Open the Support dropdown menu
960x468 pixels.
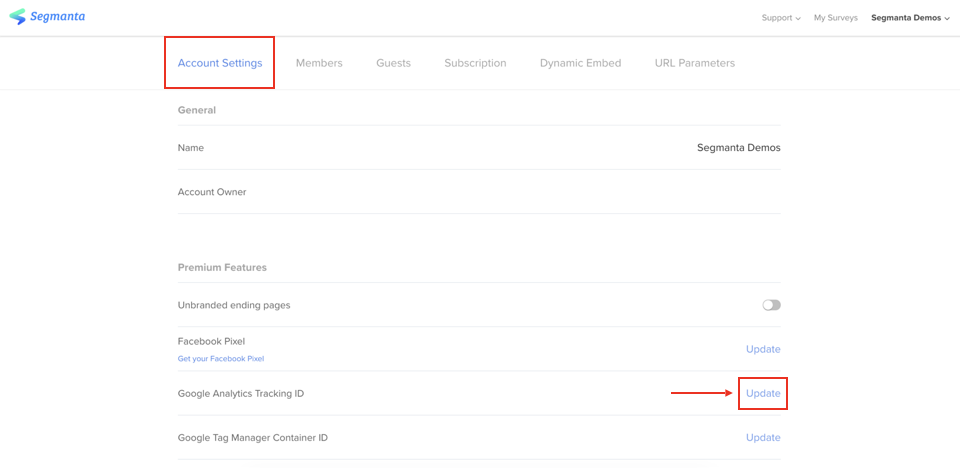(781, 18)
